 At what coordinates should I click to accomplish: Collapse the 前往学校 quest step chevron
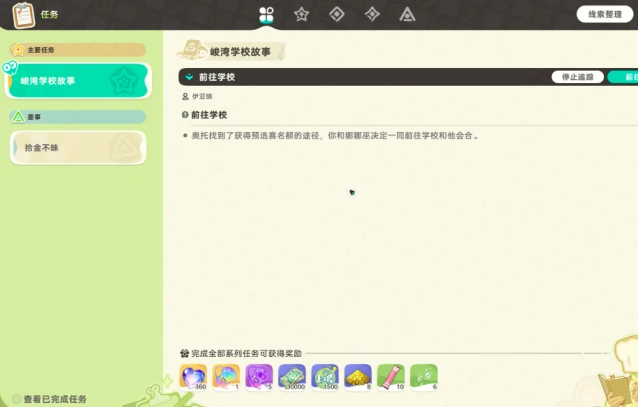coord(189,77)
